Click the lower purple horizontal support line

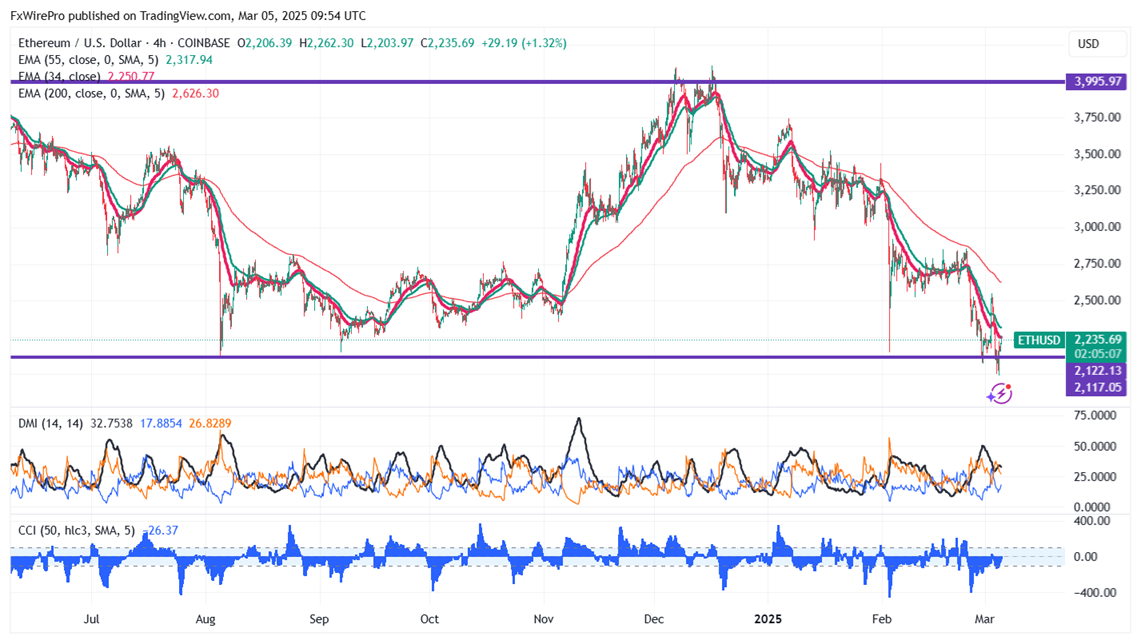(x=536, y=357)
